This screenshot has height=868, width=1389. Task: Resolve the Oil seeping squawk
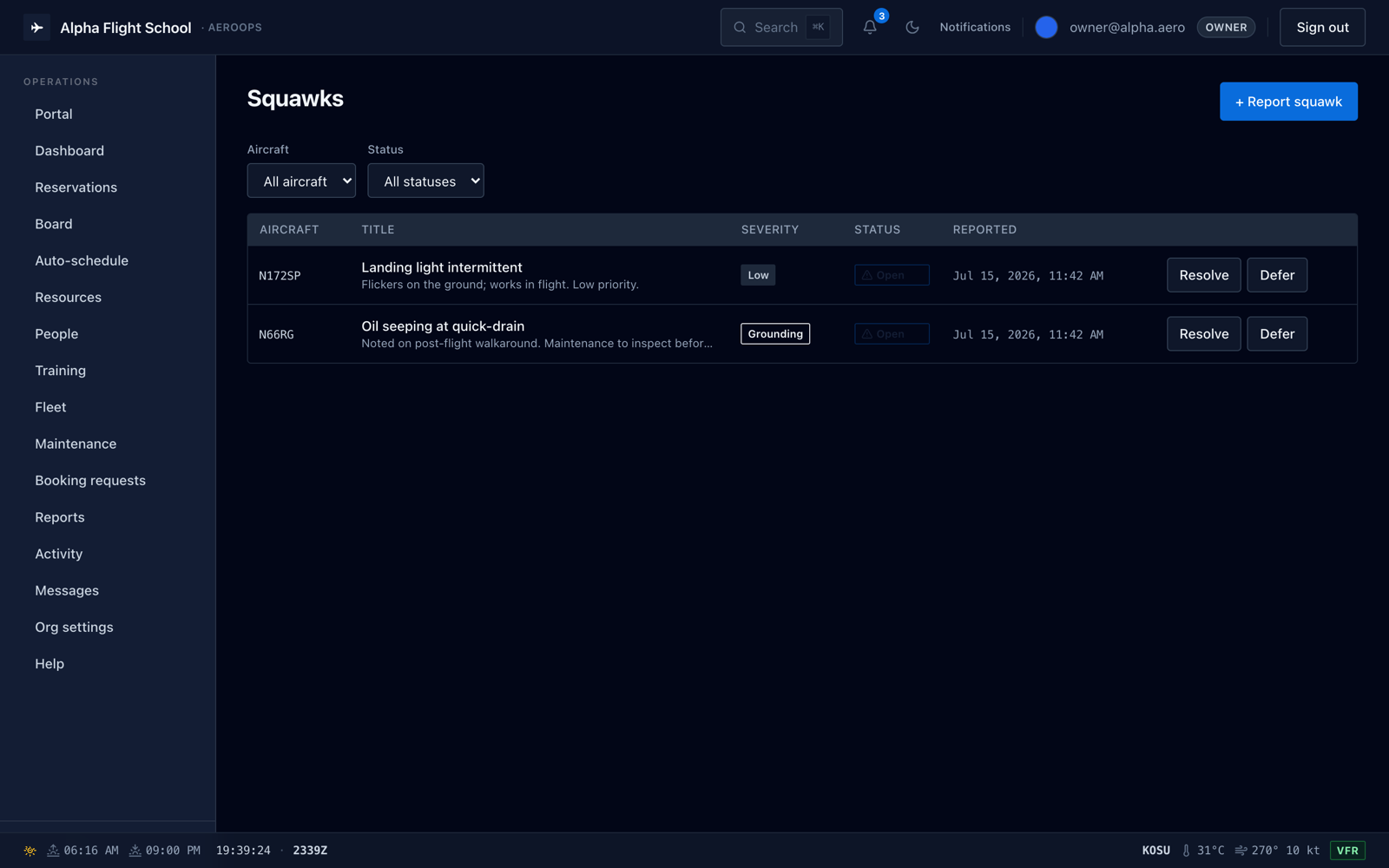[1203, 334]
